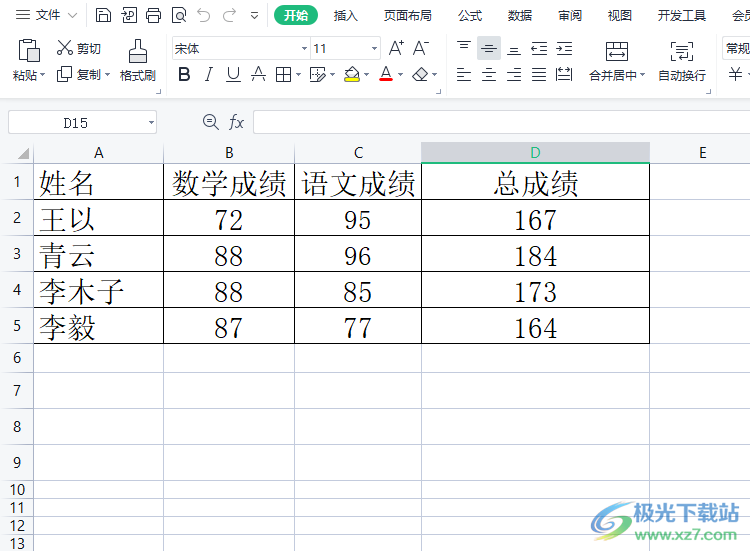Toggle Underline formatting
750x551 pixels.
233,75
